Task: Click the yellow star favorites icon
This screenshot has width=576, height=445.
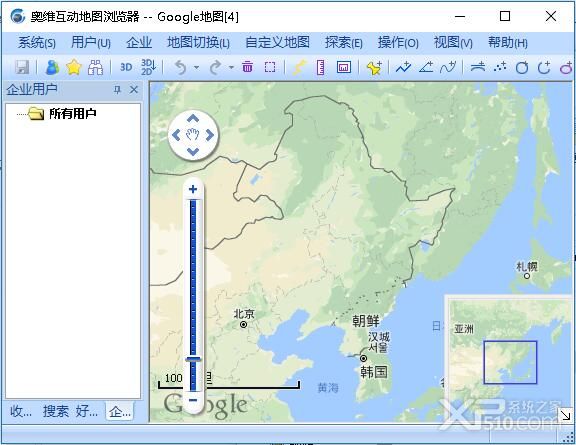Action: point(74,67)
